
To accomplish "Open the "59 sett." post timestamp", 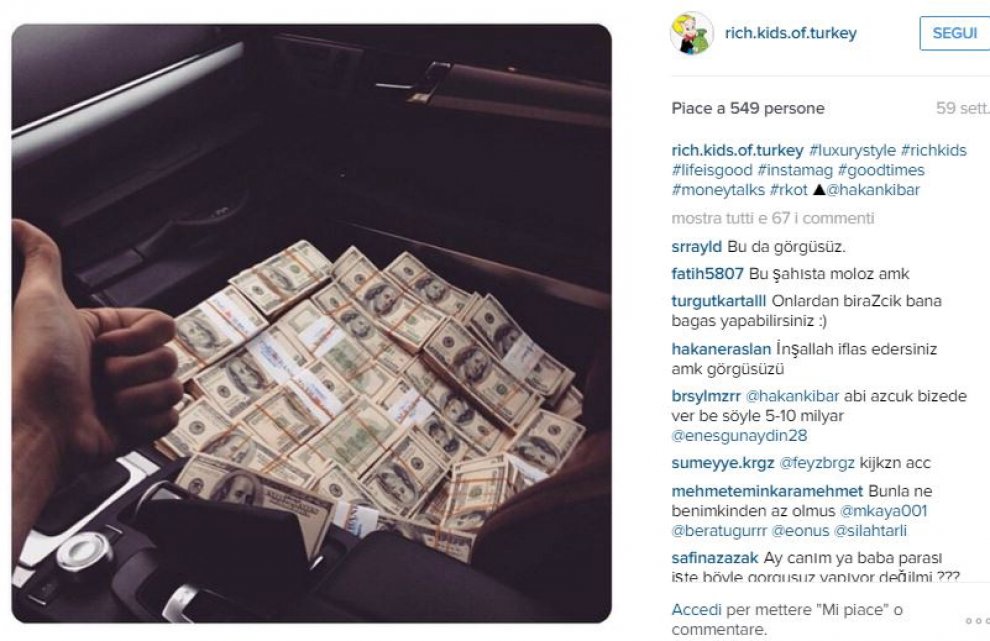I will (x=962, y=108).
